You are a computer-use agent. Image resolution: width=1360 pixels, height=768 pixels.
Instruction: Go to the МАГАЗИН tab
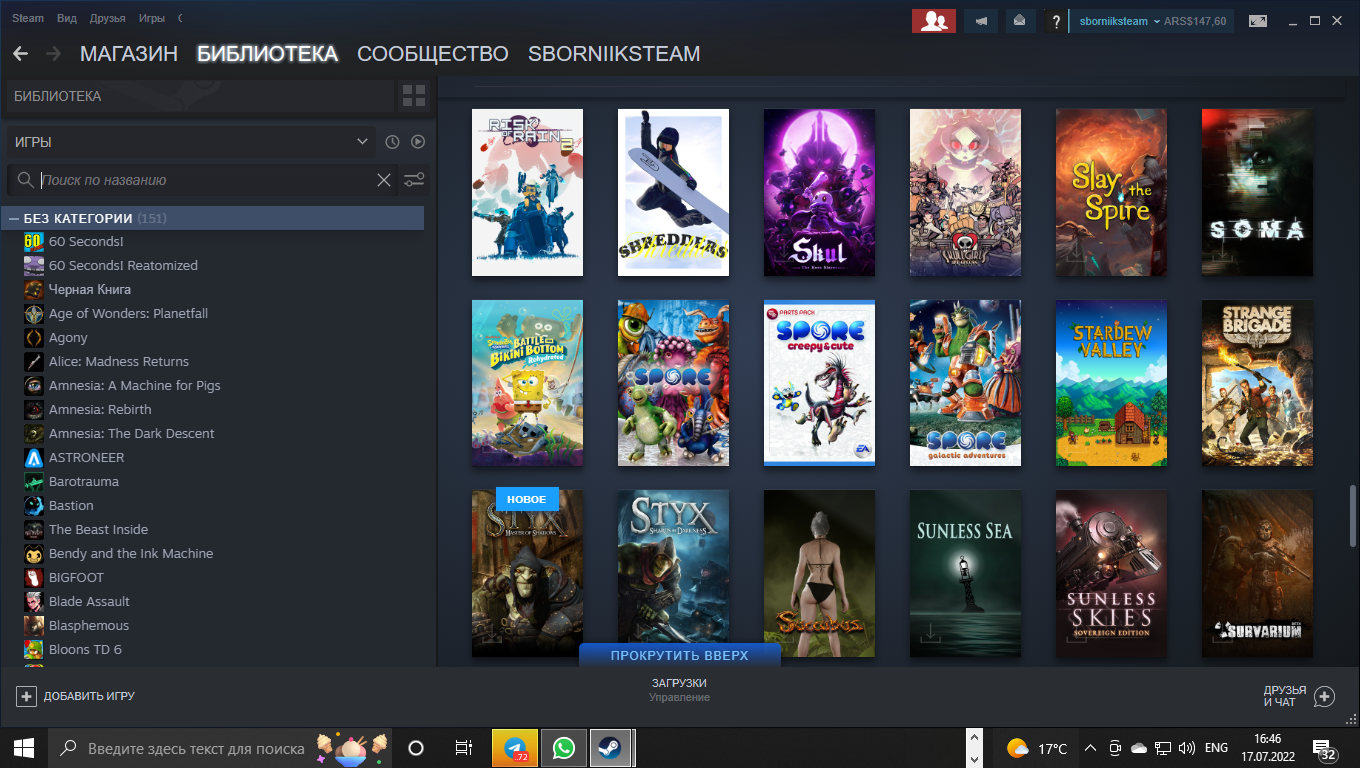(x=129, y=54)
